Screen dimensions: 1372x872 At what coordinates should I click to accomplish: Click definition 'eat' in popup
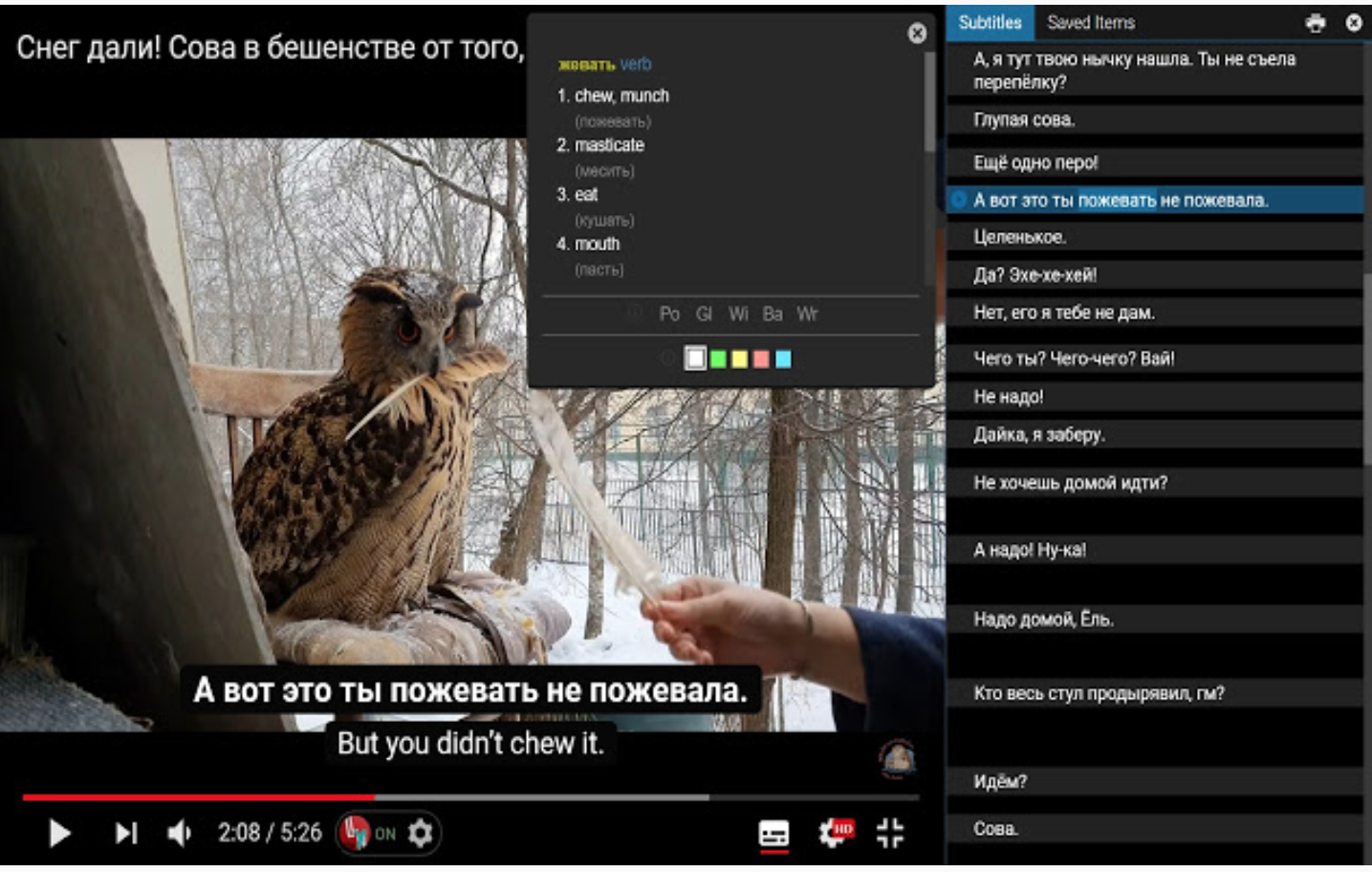[x=586, y=195]
